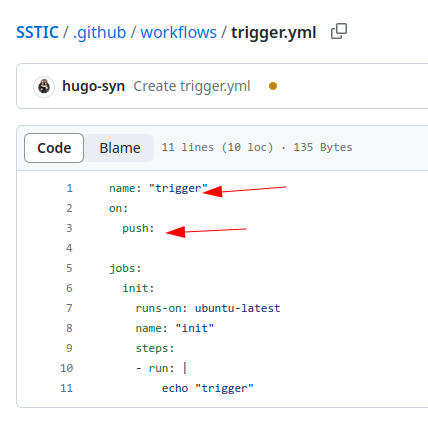The image size is (428, 421).
Task: Click the 'init:' job key in code
Action: pyautogui.click(x=138, y=288)
